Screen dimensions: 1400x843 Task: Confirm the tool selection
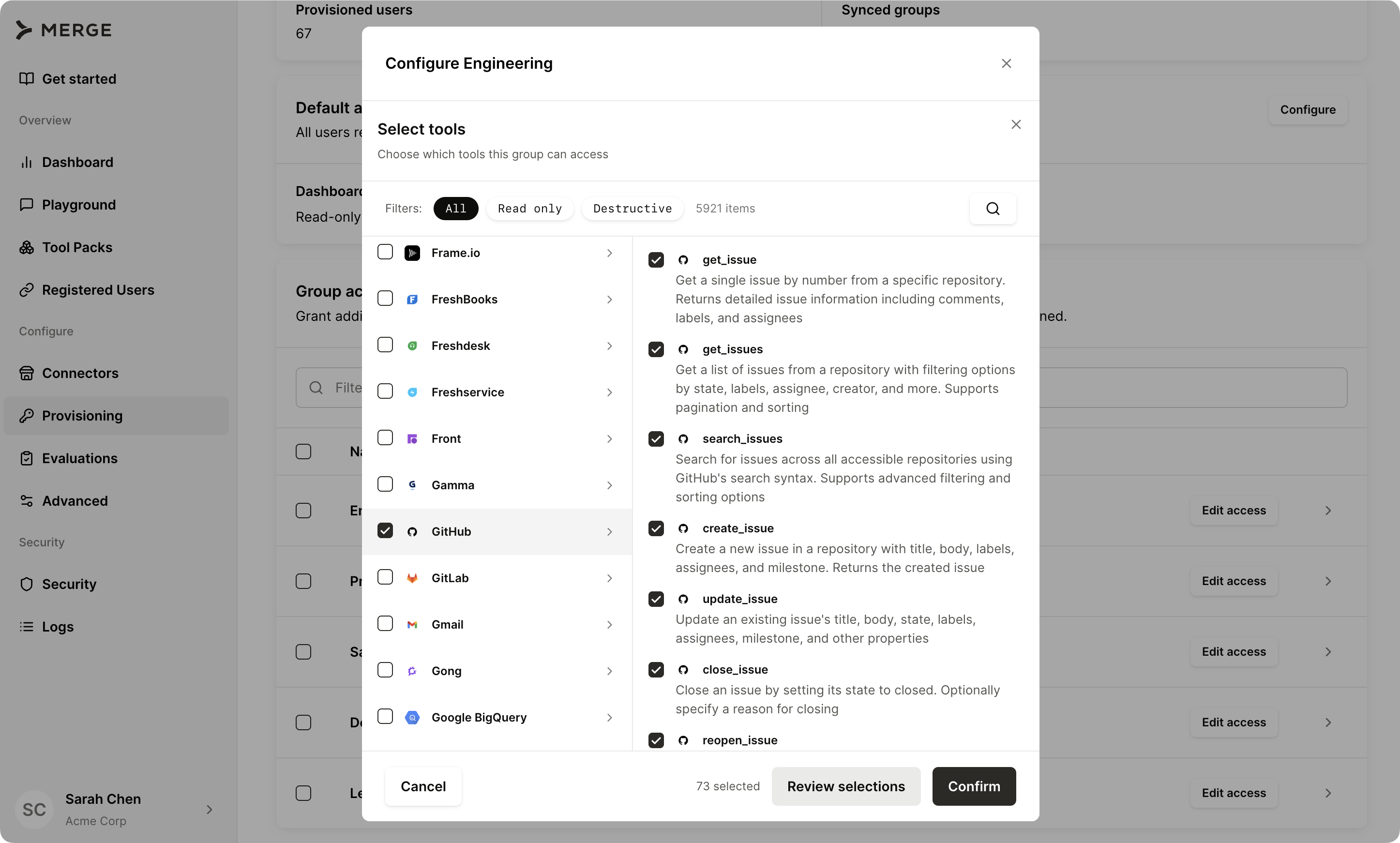click(974, 786)
